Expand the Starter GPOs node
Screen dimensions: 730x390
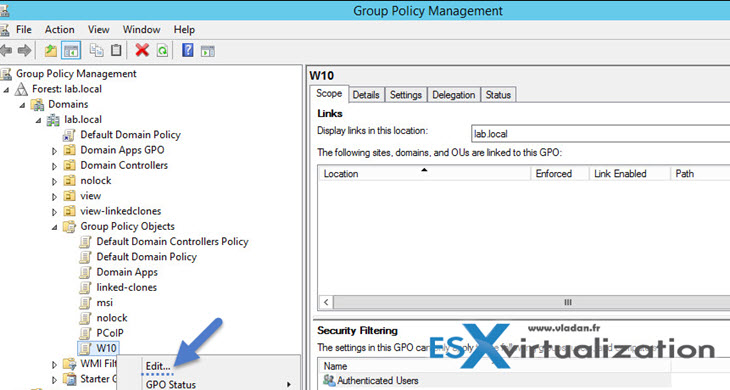54,380
